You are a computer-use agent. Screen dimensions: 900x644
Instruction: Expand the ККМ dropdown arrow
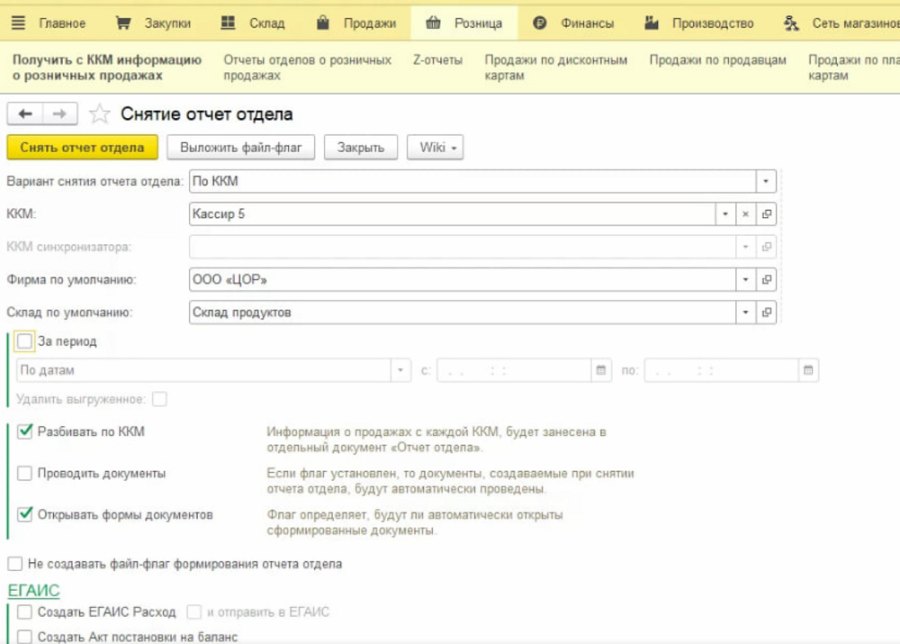[x=726, y=214]
